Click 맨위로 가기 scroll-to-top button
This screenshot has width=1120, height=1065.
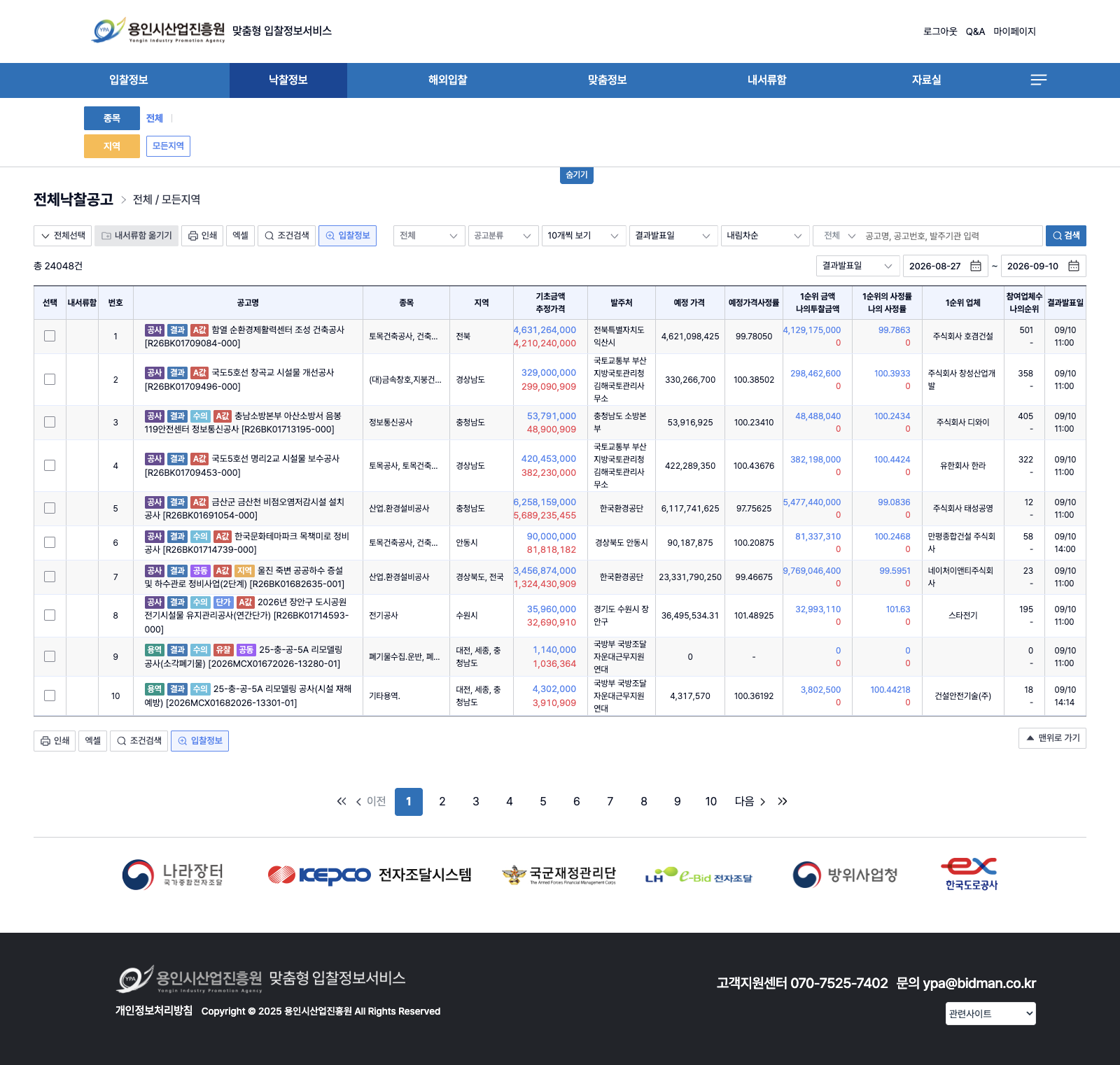1052,738
